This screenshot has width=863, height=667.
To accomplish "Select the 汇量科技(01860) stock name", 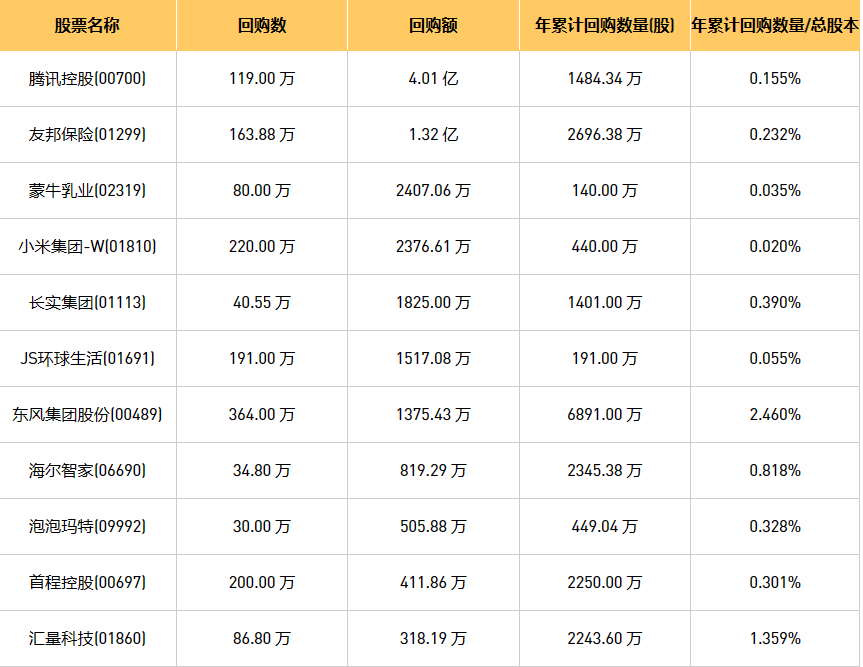I will pos(88,638).
